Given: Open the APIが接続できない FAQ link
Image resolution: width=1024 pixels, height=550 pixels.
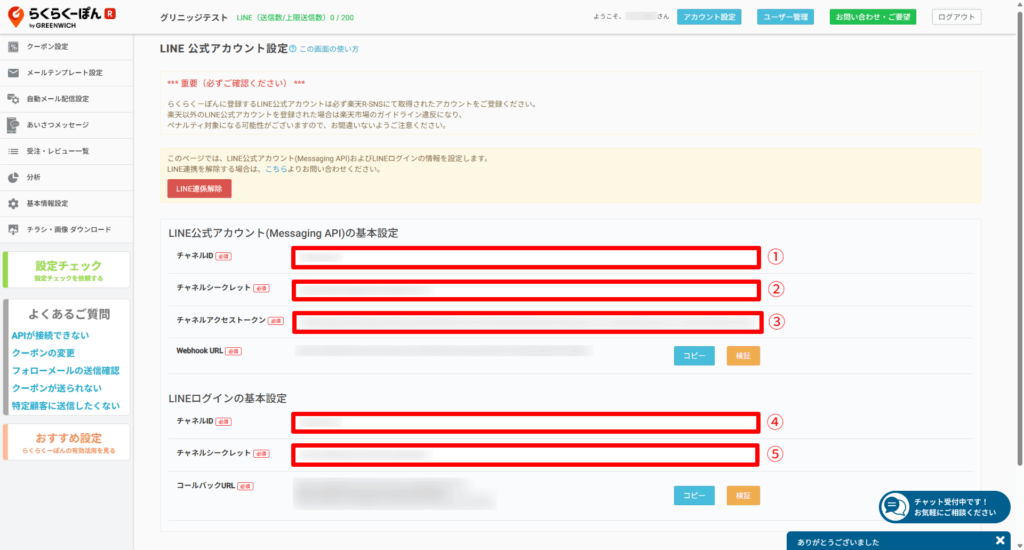Looking at the screenshot, I should pos(50,335).
